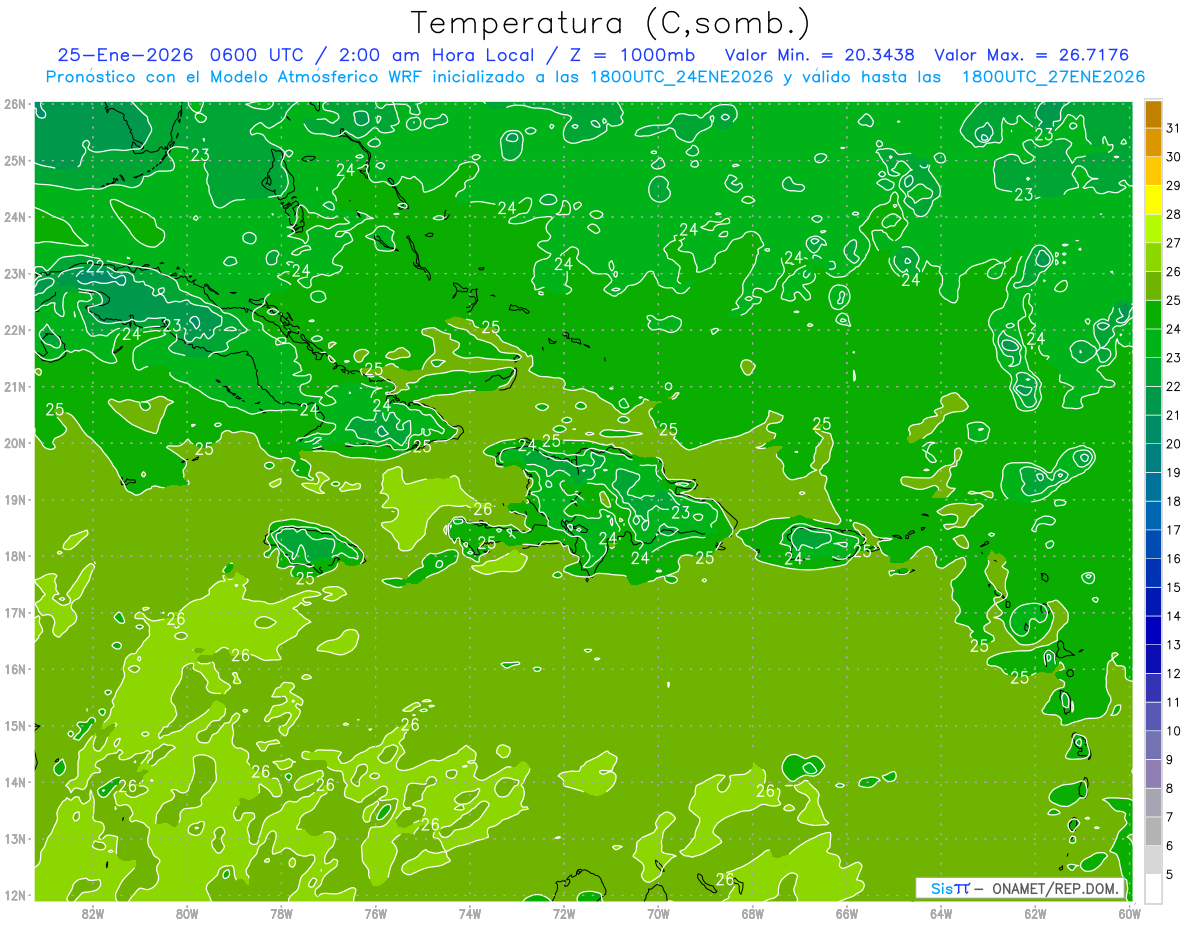Click the 62W longitude axis label
The width and height of the screenshot is (1200, 927).
point(1035,913)
